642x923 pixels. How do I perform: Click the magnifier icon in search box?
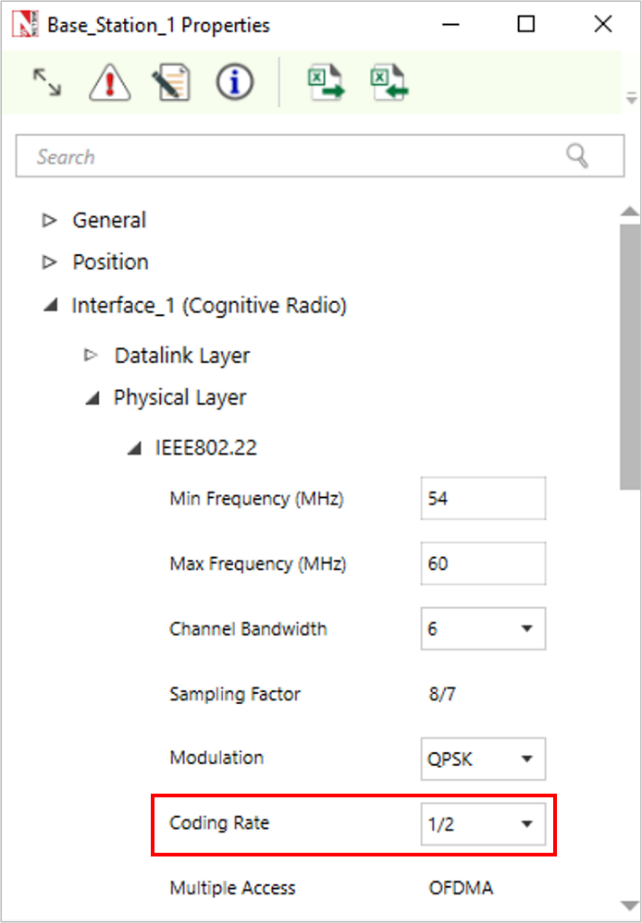tap(577, 155)
